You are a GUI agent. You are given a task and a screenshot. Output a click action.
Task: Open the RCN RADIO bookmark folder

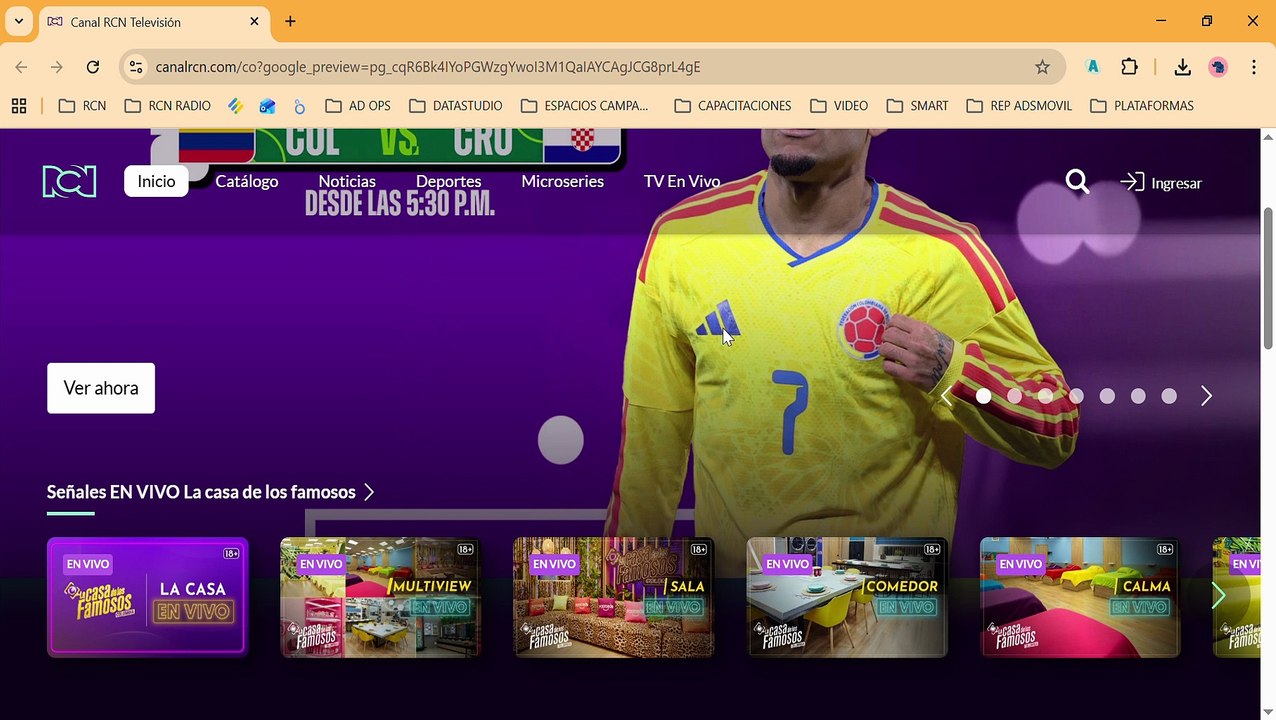pyautogui.click(x=167, y=105)
